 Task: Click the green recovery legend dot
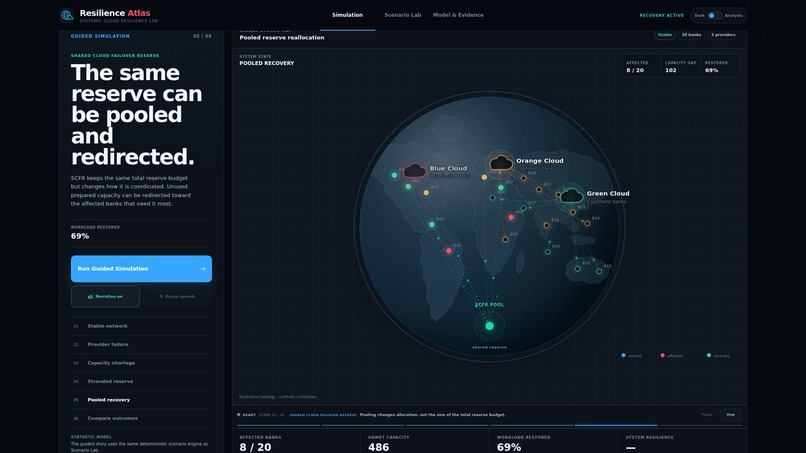(709, 355)
